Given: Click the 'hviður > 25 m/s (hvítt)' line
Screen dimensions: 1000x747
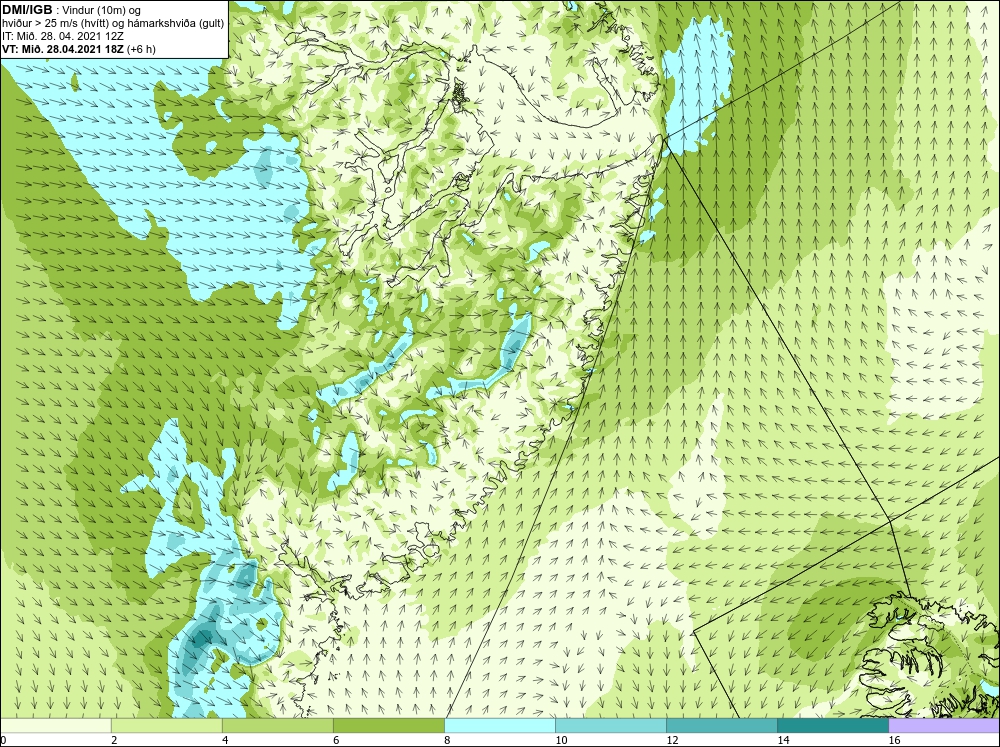Looking at the screenshot, I should (x=57, y=23).
